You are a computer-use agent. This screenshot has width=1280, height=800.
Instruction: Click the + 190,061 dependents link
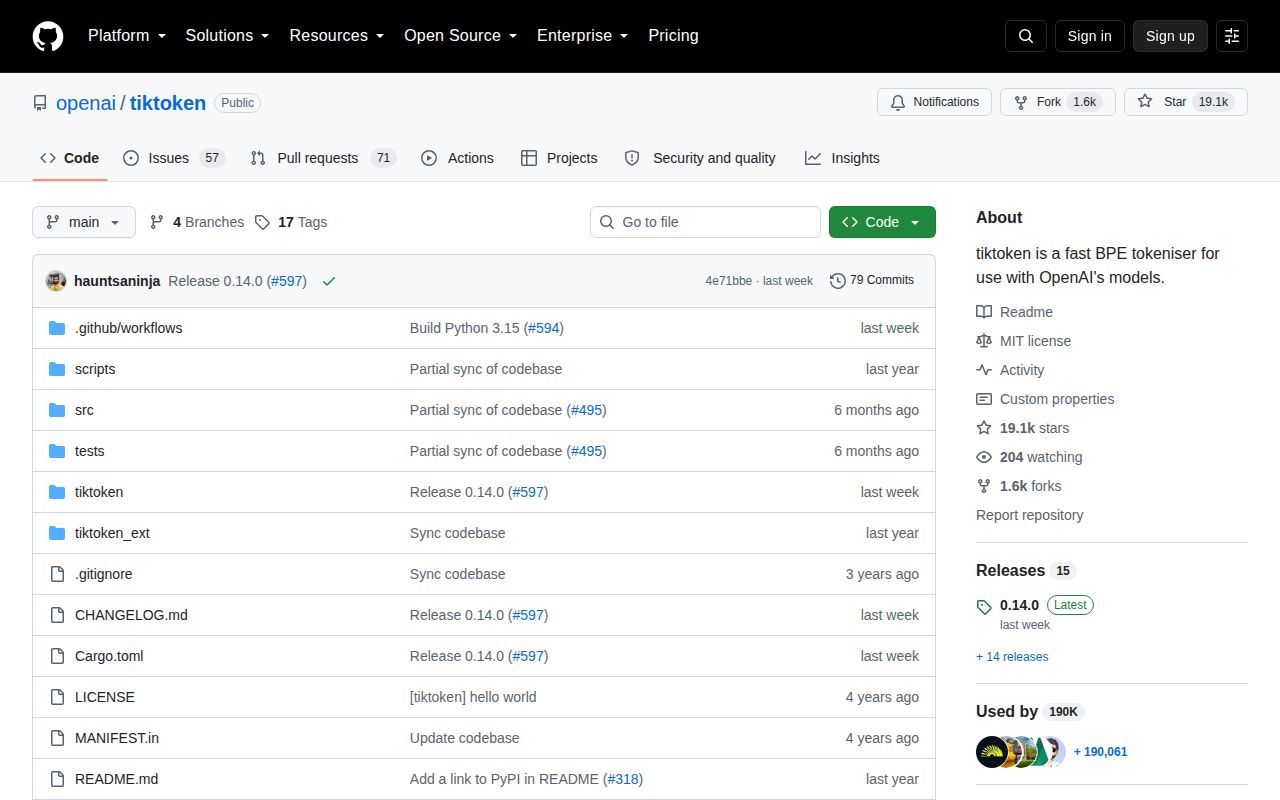(x=1100, y=751)
